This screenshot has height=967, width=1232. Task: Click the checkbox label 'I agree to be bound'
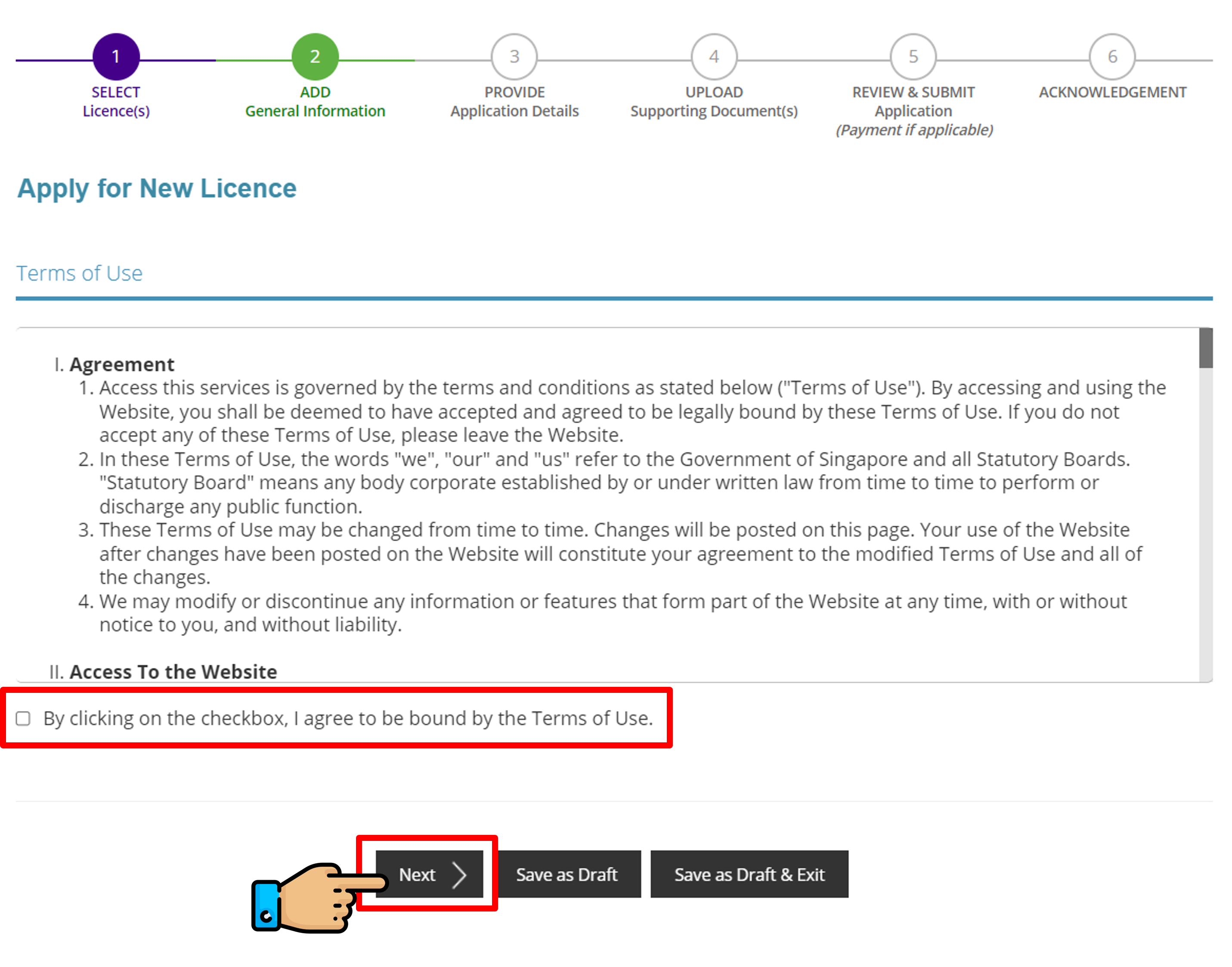point(348,718)
